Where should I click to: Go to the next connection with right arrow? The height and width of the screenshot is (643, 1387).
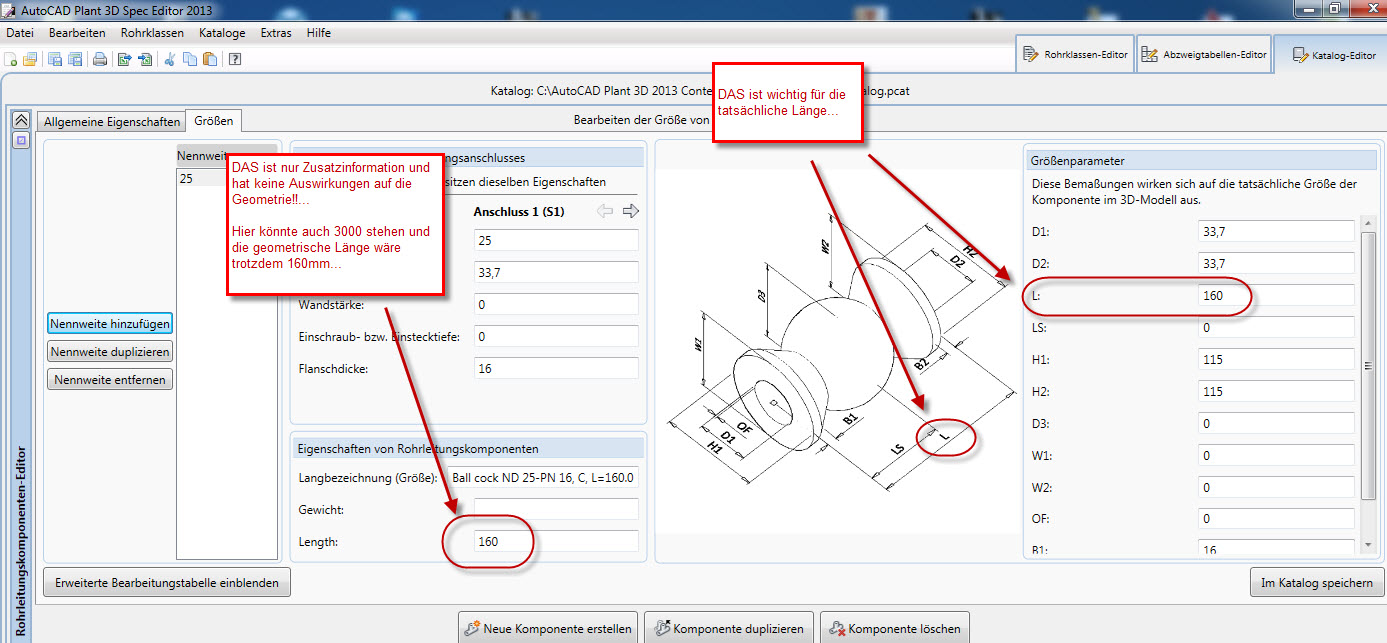point(630,211)
